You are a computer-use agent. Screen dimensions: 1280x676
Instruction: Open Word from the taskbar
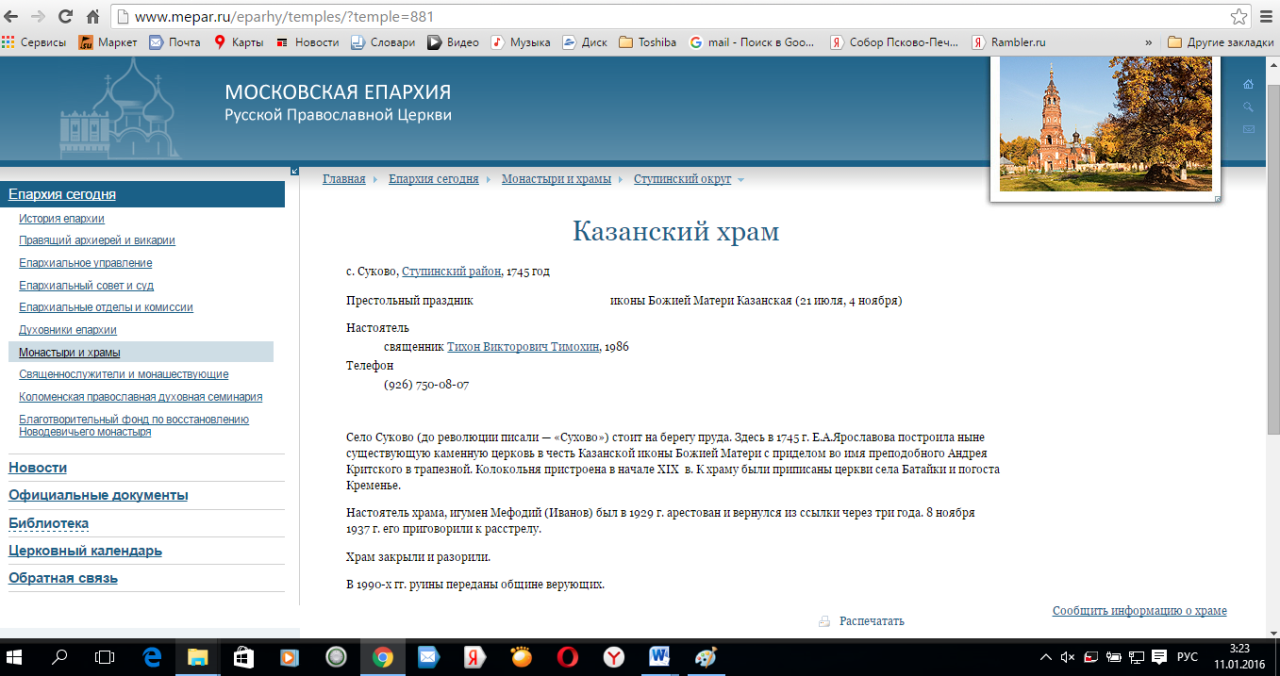pos(659,657)
